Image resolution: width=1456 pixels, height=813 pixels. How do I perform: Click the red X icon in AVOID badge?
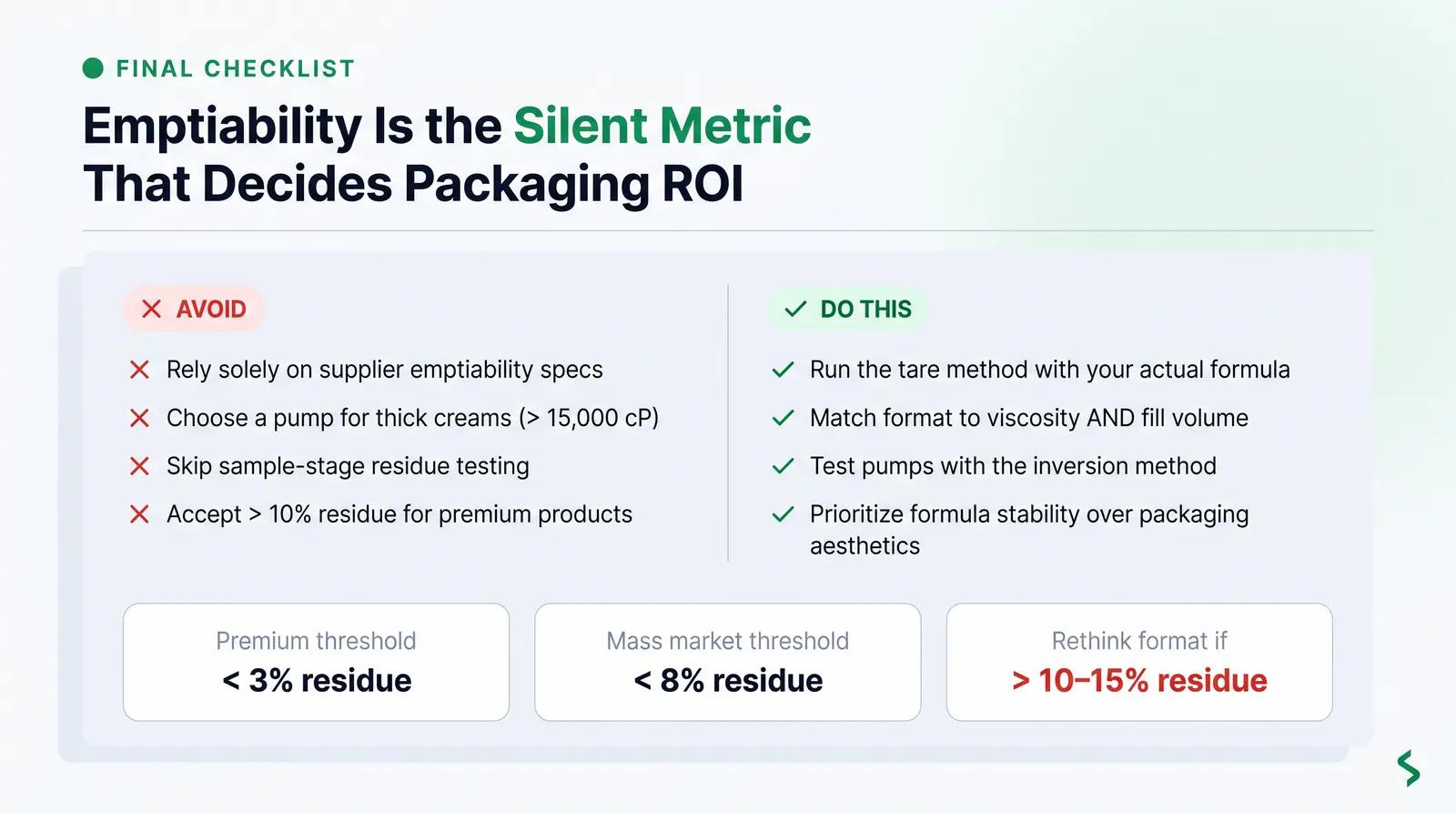pyautogui.click(x=151, y=309)
